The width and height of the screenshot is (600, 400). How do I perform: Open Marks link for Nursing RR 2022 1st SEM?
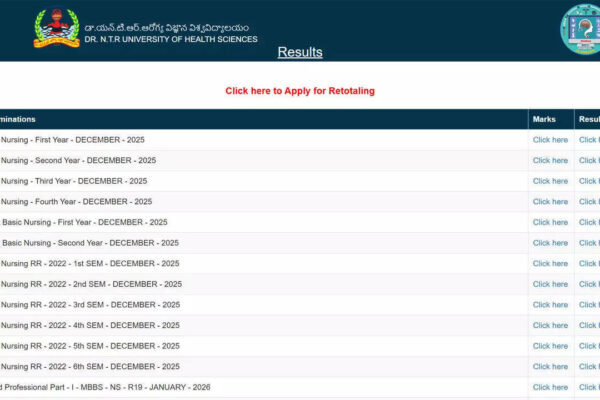click(x=550, y=264)
